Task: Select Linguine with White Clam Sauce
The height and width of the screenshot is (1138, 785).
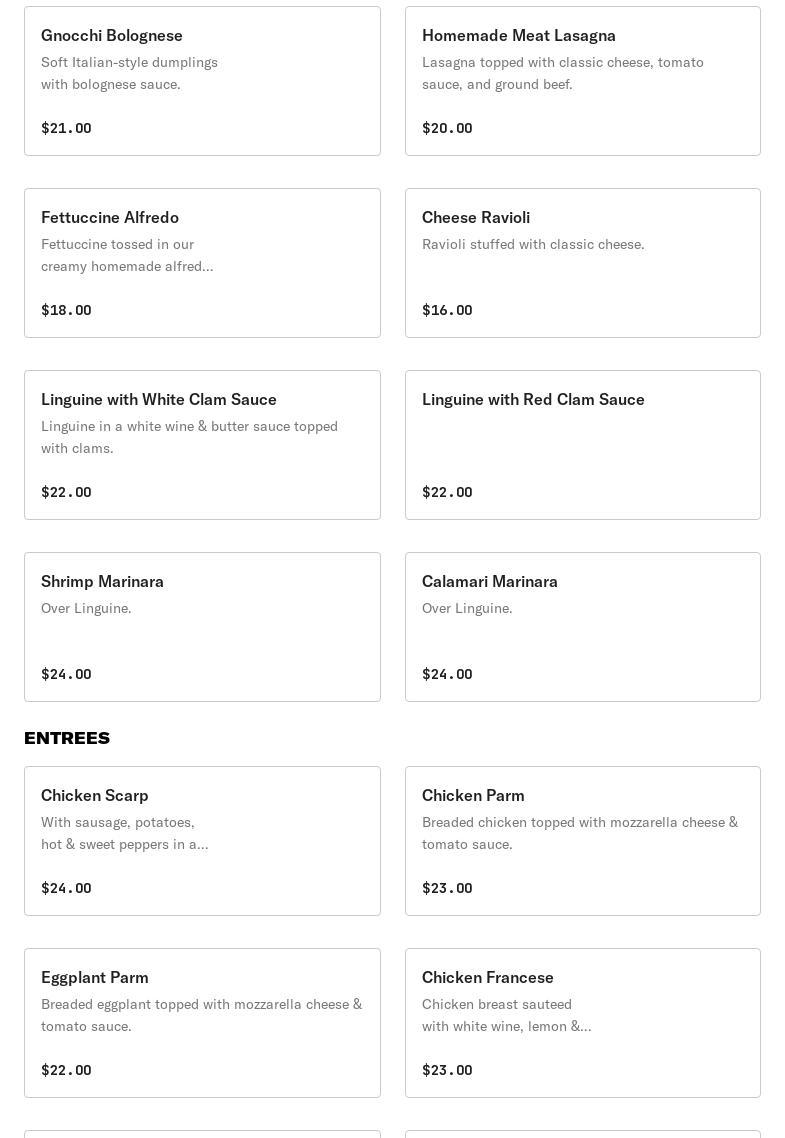Action: (202, 445)
